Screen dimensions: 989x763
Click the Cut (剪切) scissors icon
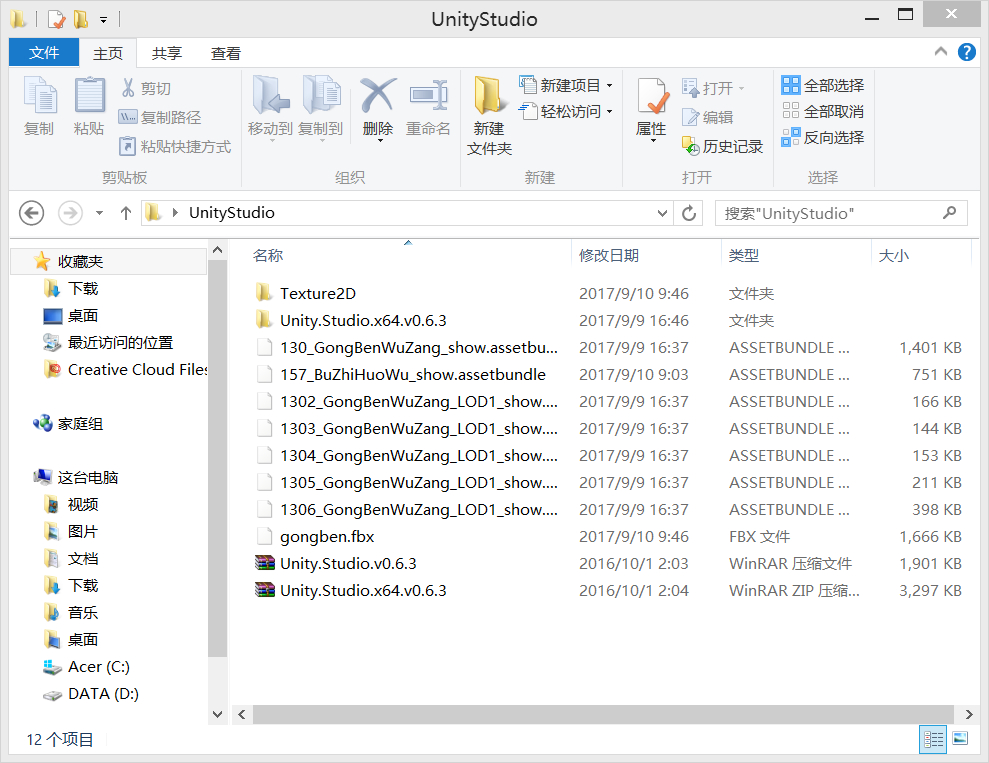(x=128, y=88)
